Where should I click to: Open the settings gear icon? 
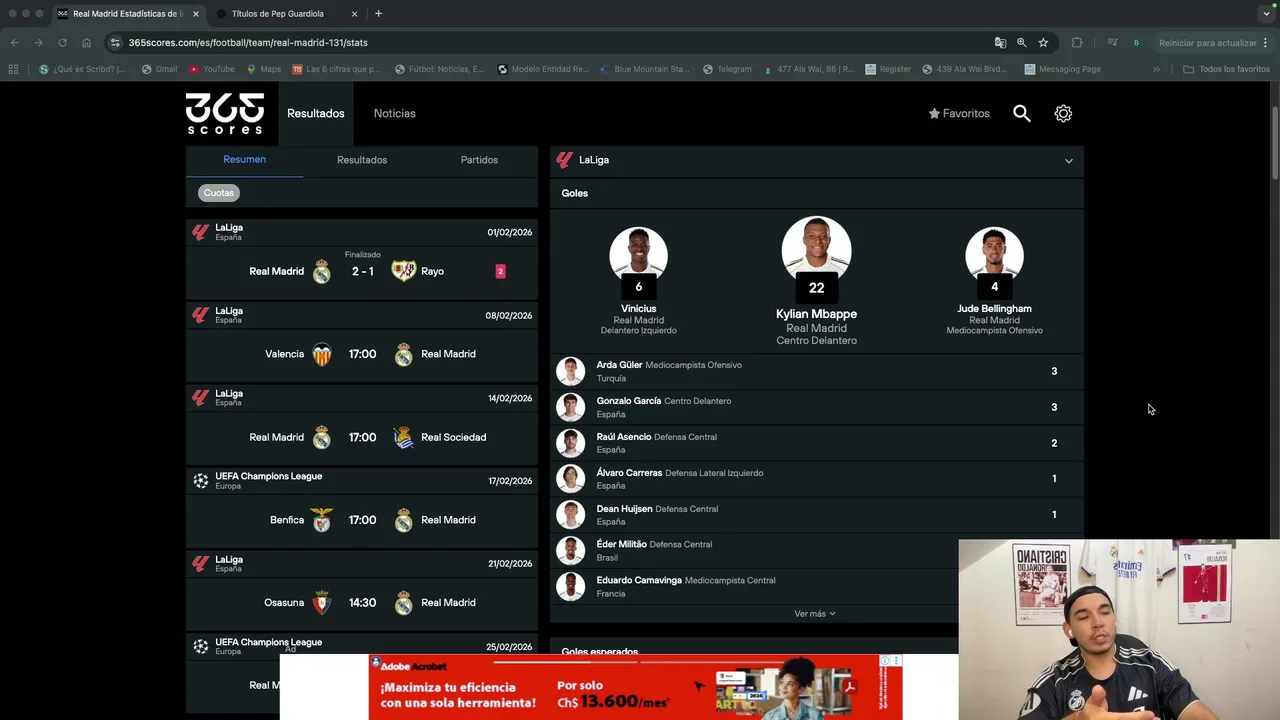coord(1063,113)
